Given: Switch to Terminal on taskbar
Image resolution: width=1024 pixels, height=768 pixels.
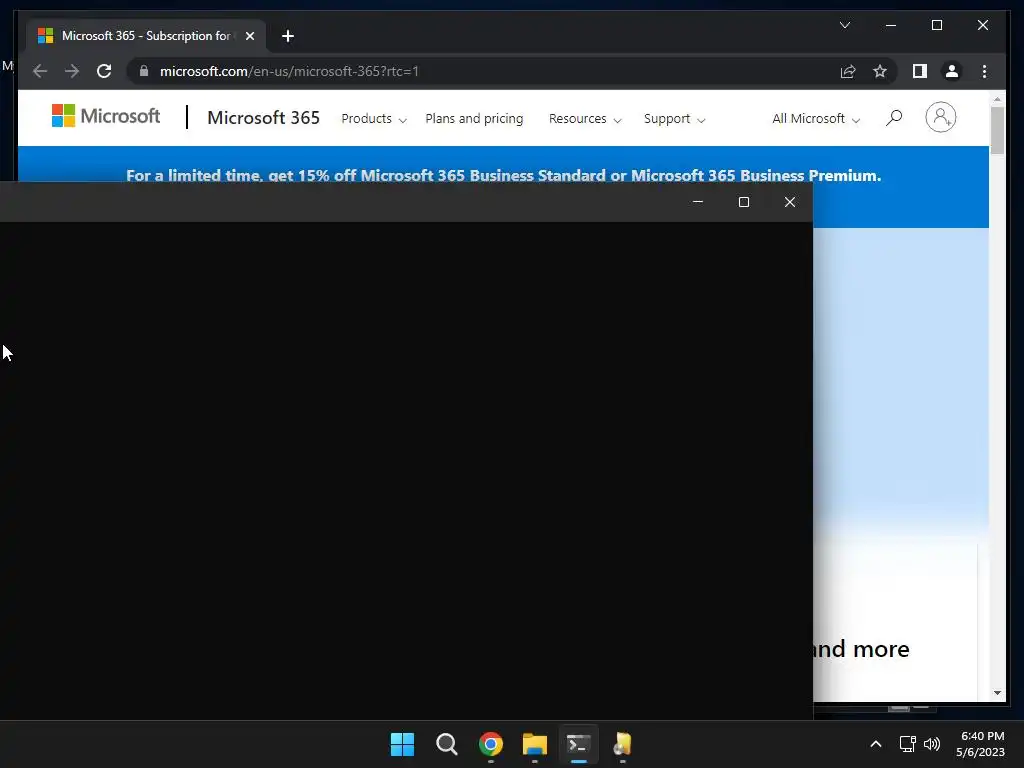Looking at the screenshot, I should (579, 744).
